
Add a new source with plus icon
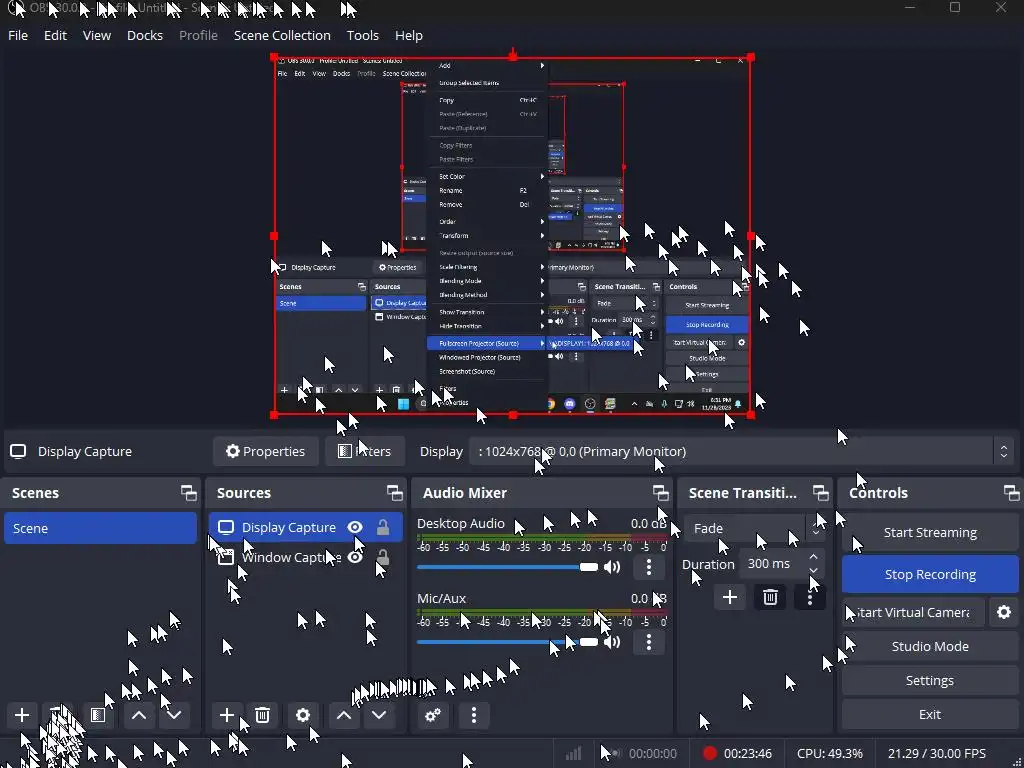(x=227, y=715)
